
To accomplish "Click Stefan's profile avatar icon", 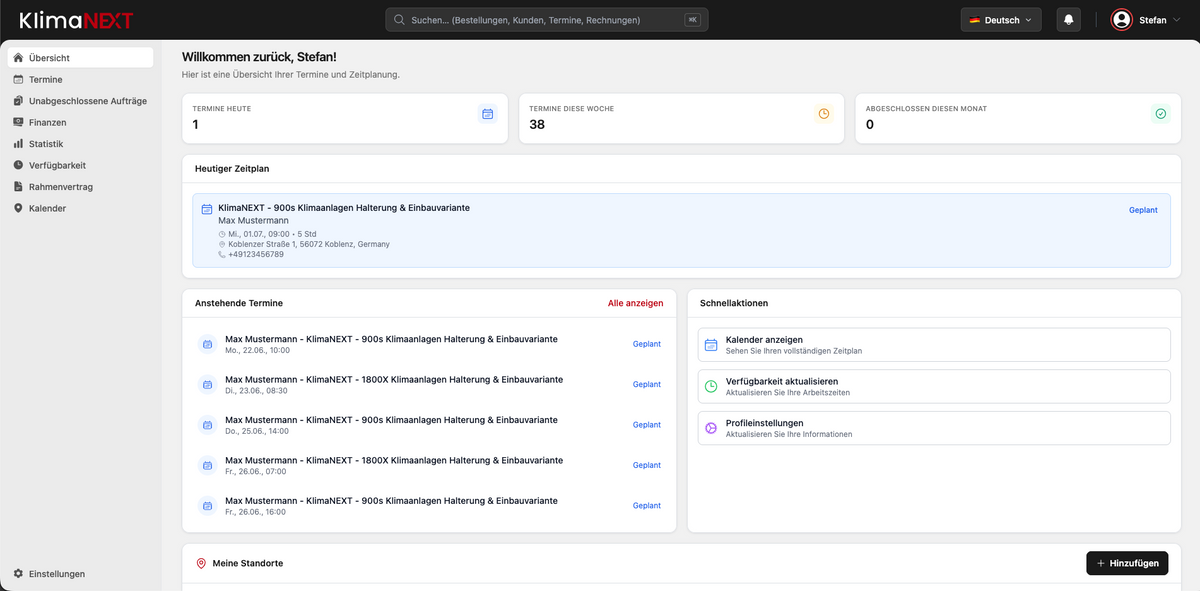I will [1121, 20].
